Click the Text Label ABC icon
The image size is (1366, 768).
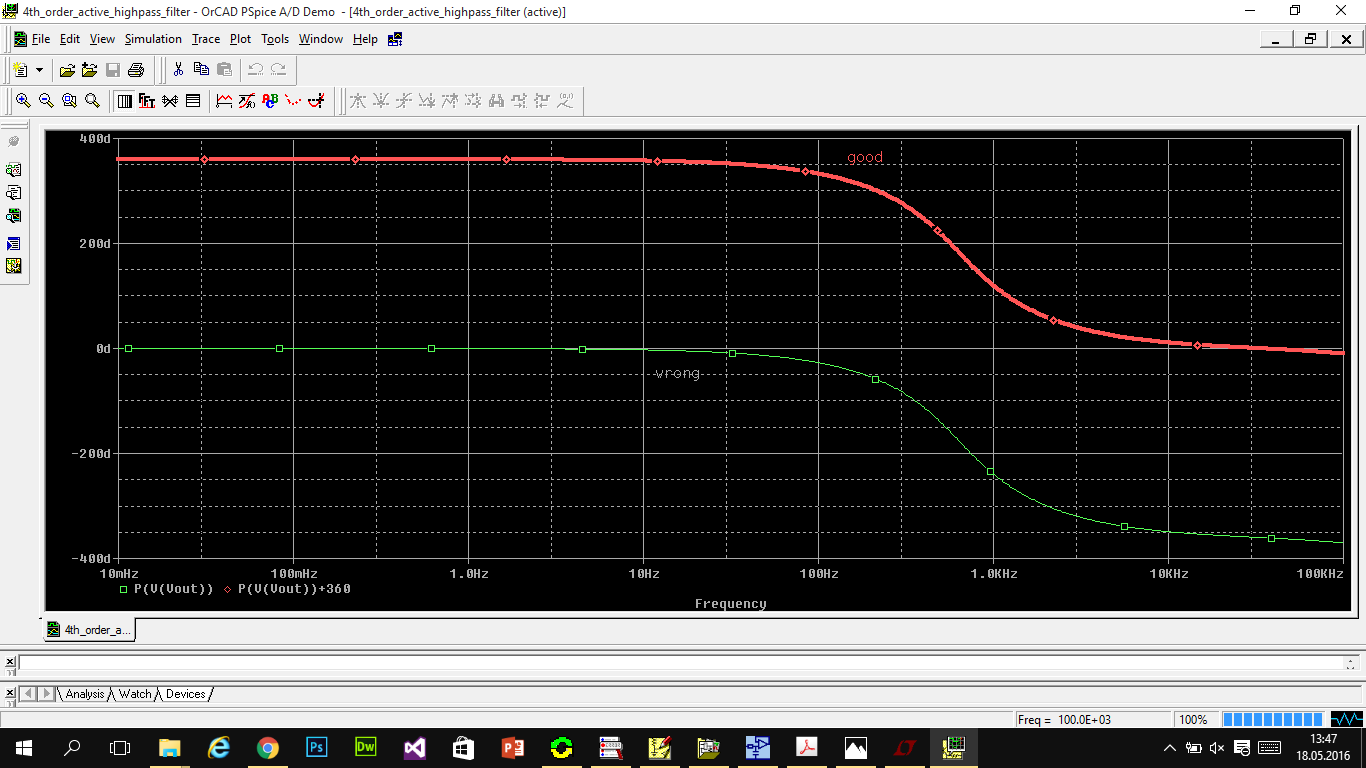click(270, 101)
